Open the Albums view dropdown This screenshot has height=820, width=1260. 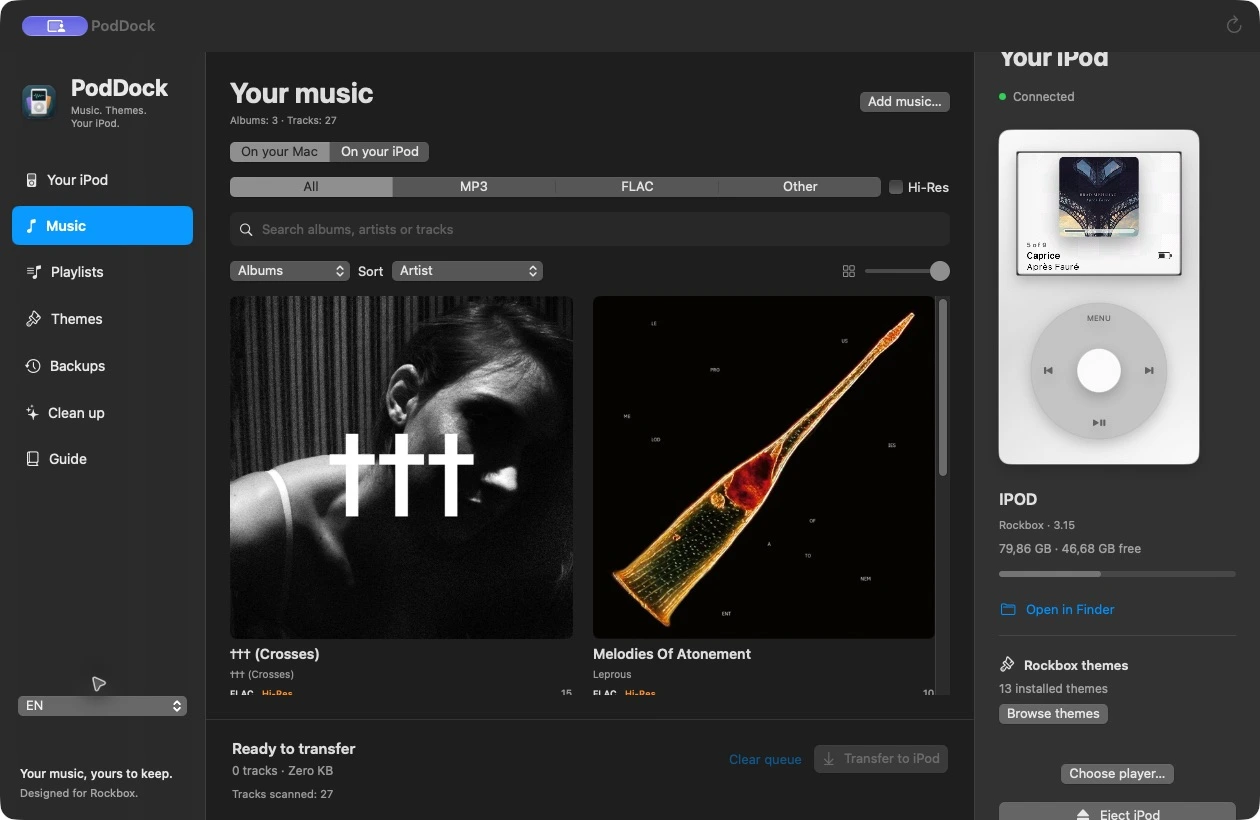click(289, 271)
